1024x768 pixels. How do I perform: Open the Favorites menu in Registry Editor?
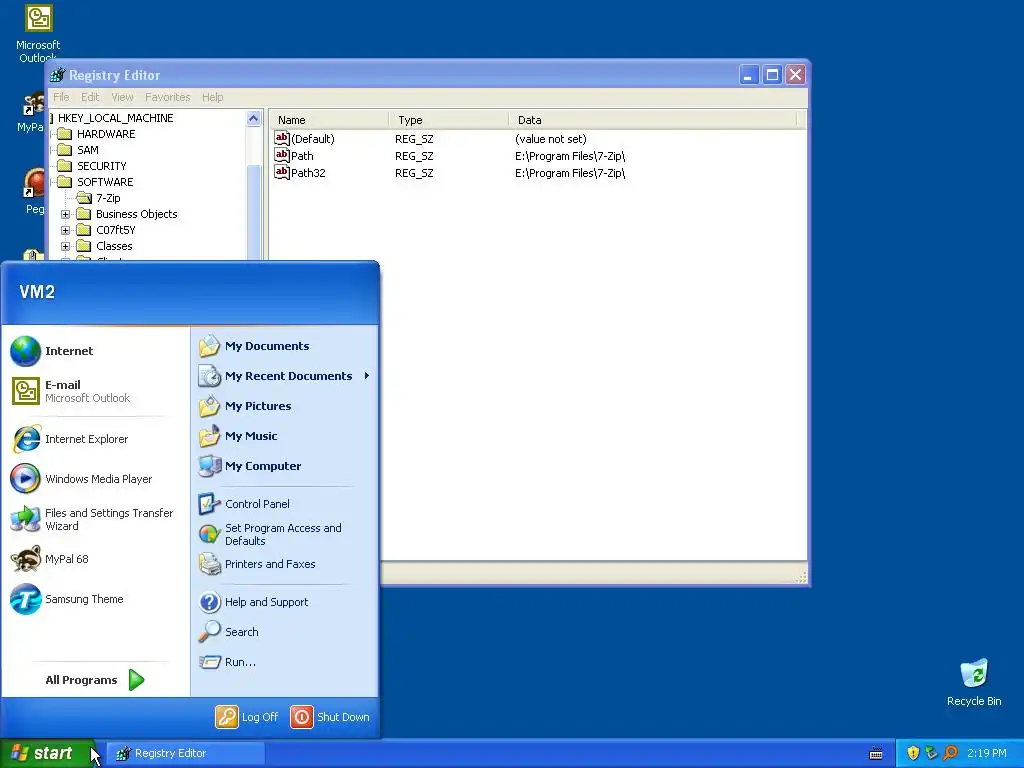click(x=168, y=97)
